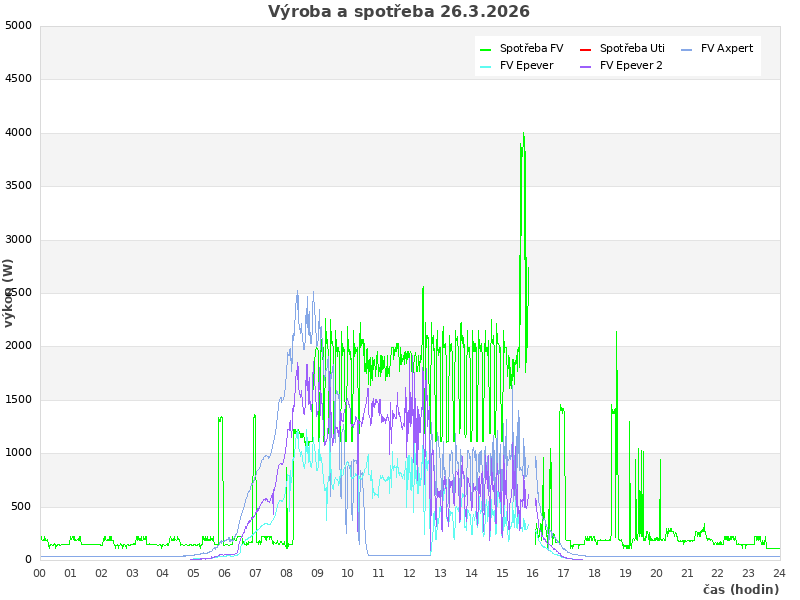Click the čas (hodin) horizontal axis label
Viewport: 800px width, 600px height.
click(x=741, y=589)
